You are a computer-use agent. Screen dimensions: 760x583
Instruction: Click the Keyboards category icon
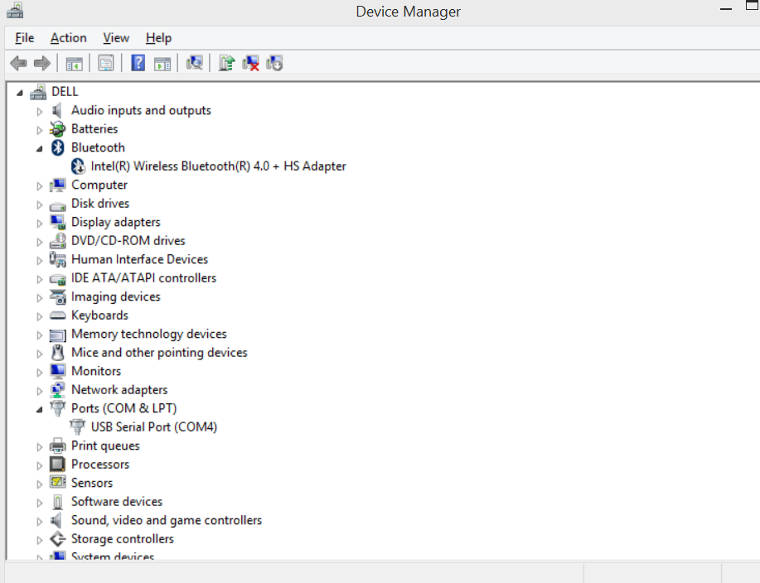pos(58,315)
